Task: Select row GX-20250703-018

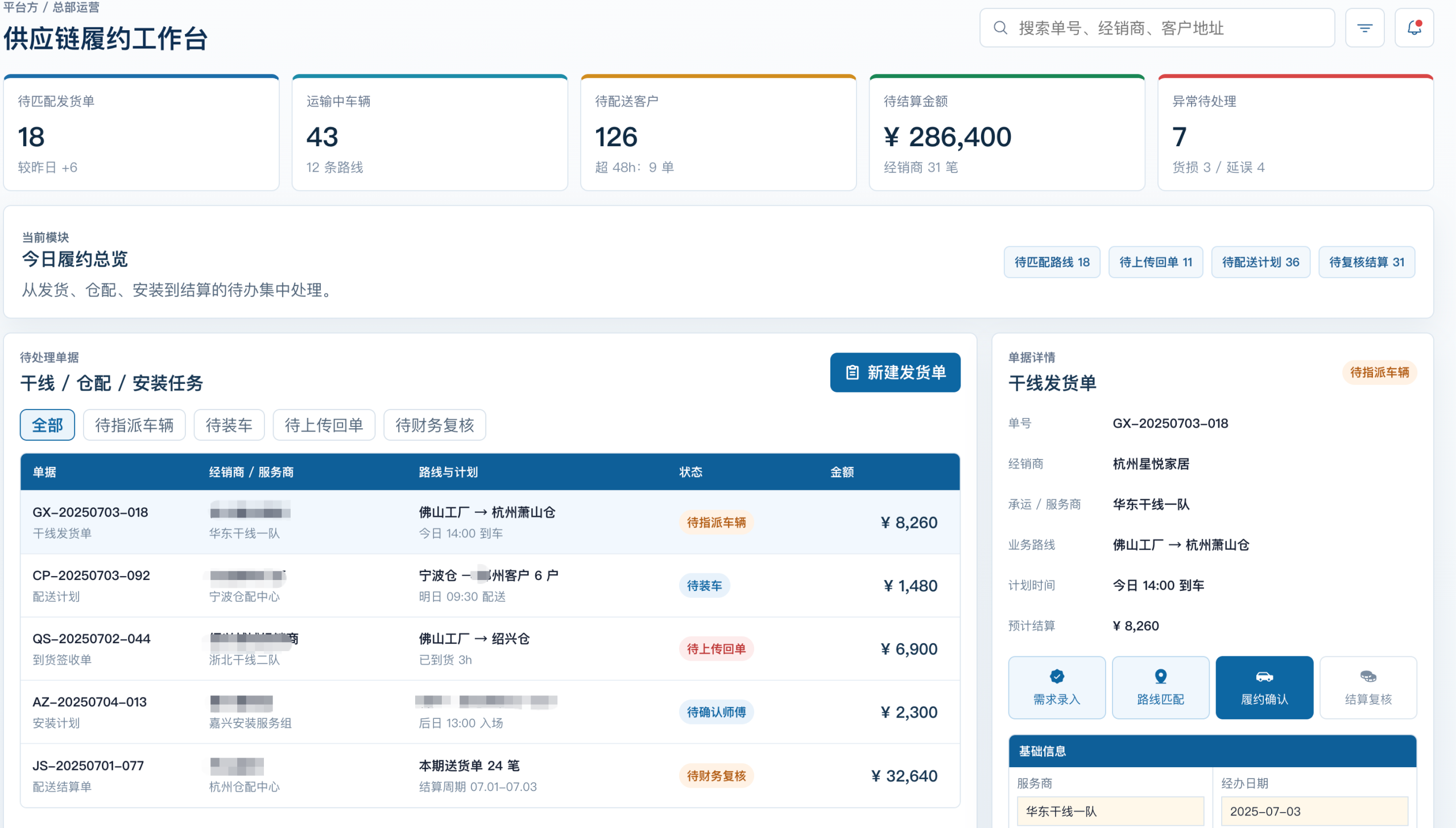Action: pos(490,522)
